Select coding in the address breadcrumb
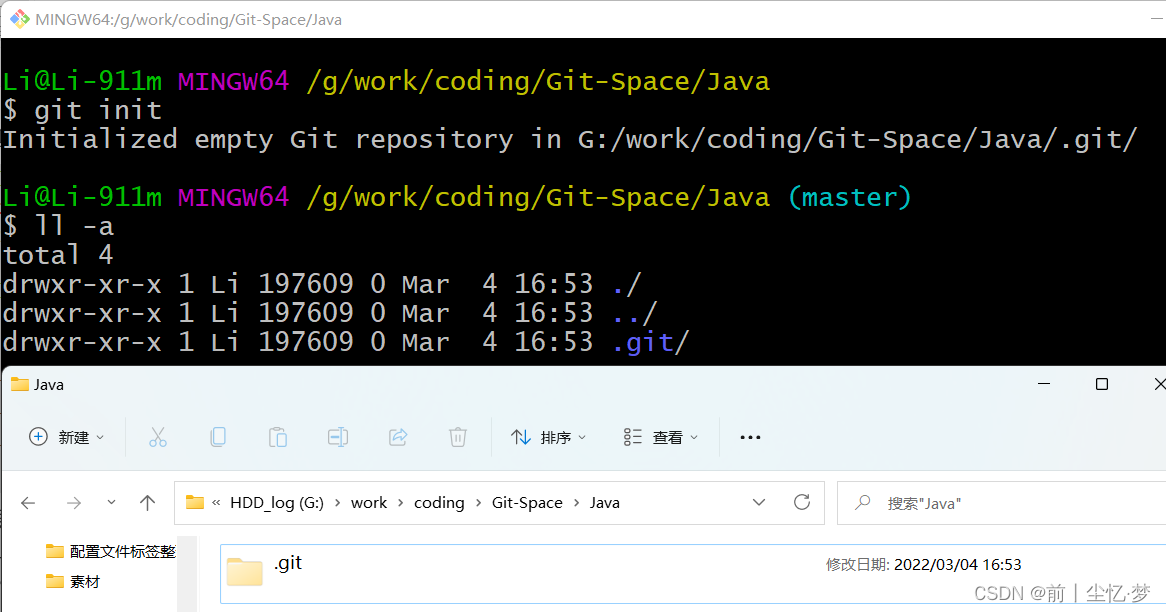Screen dimensions: 1166x612 439,503
